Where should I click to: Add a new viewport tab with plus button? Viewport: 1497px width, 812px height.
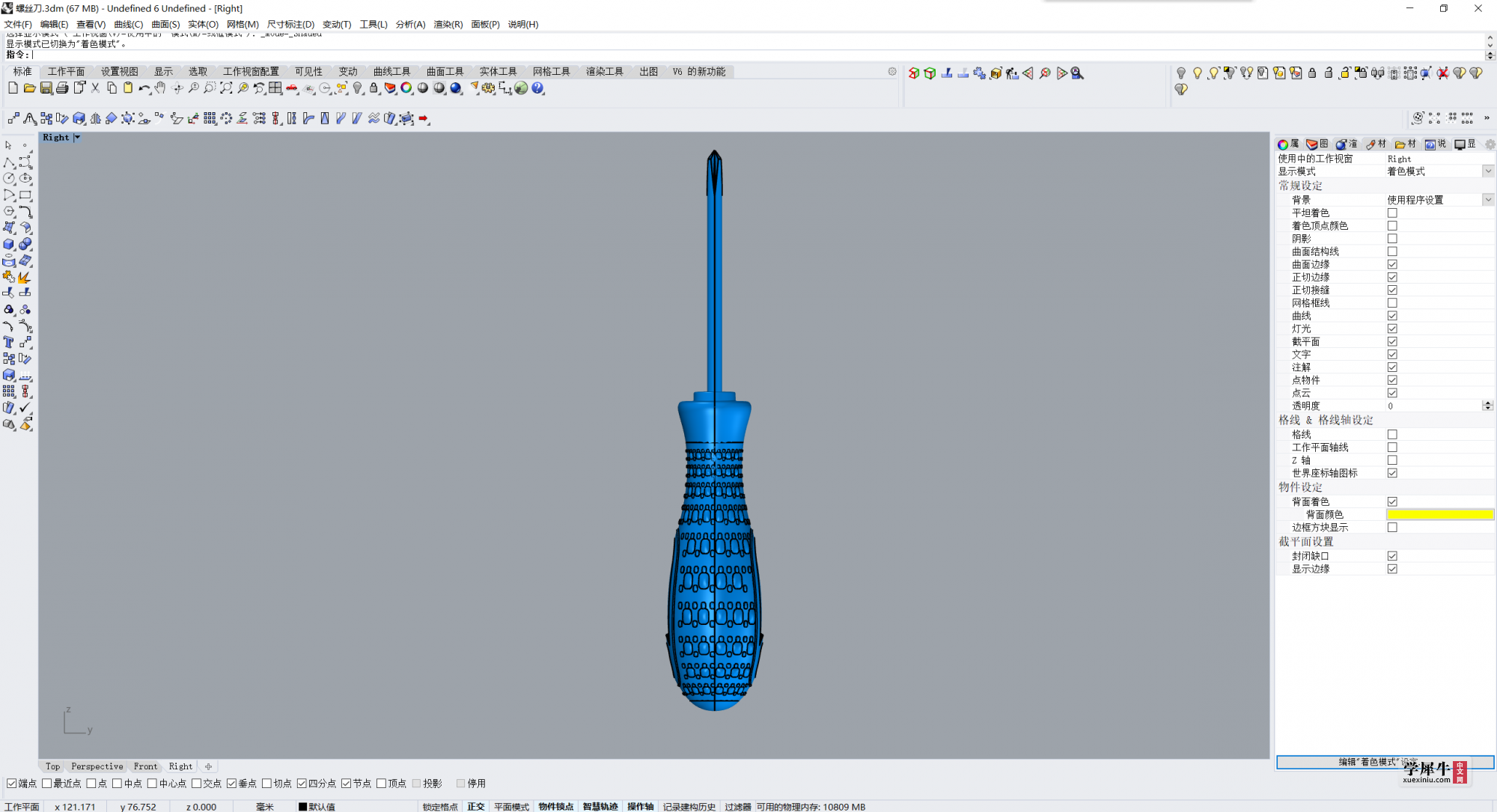[x=208, y=766]
